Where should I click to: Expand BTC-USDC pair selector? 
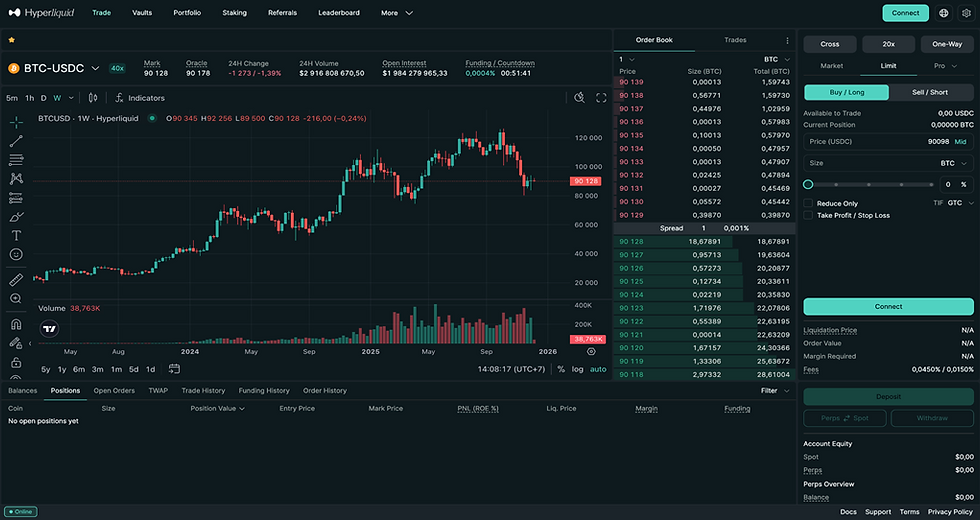click(x=95, y=68)
